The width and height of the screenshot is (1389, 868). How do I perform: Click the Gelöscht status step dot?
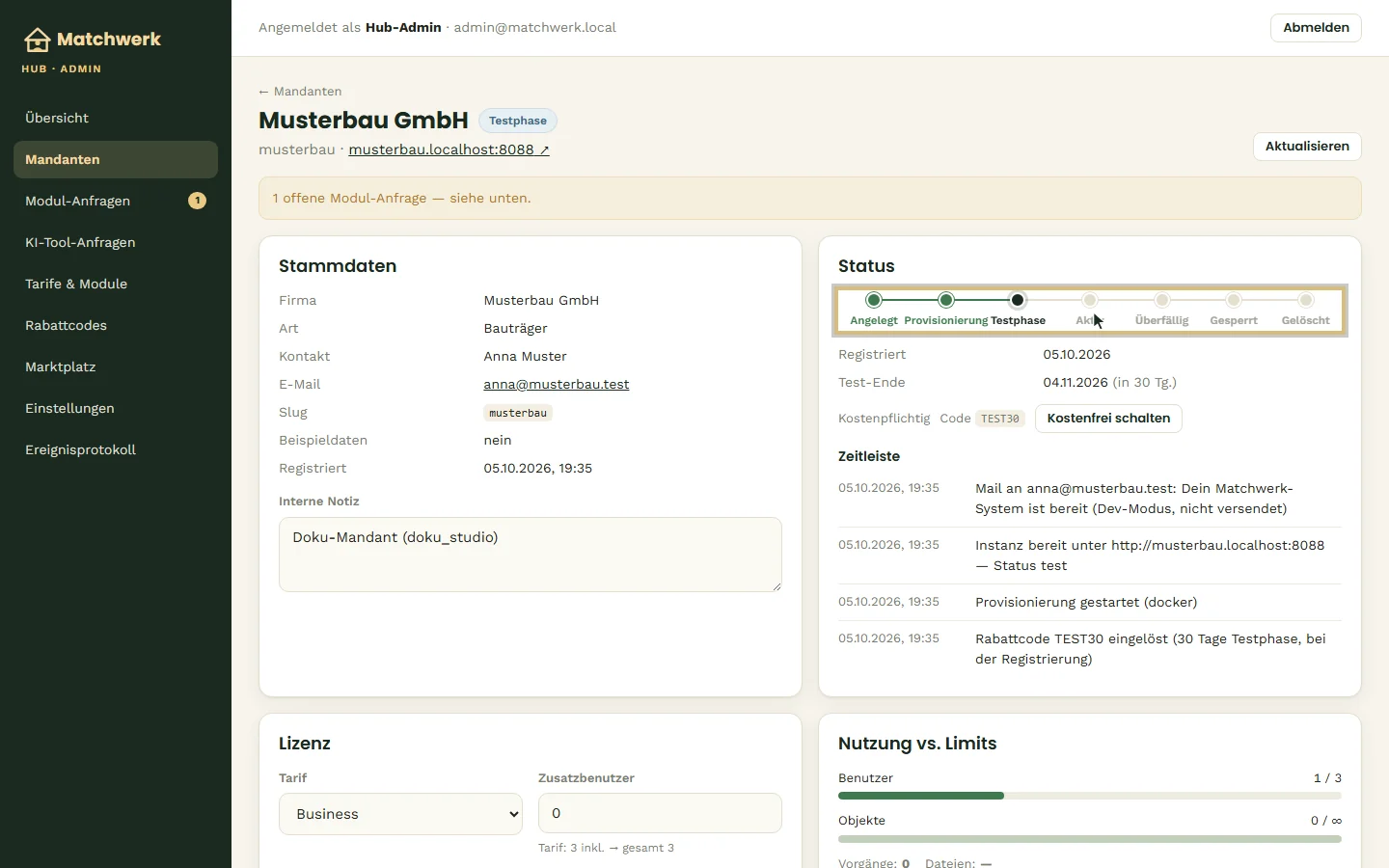[1306, 300]
